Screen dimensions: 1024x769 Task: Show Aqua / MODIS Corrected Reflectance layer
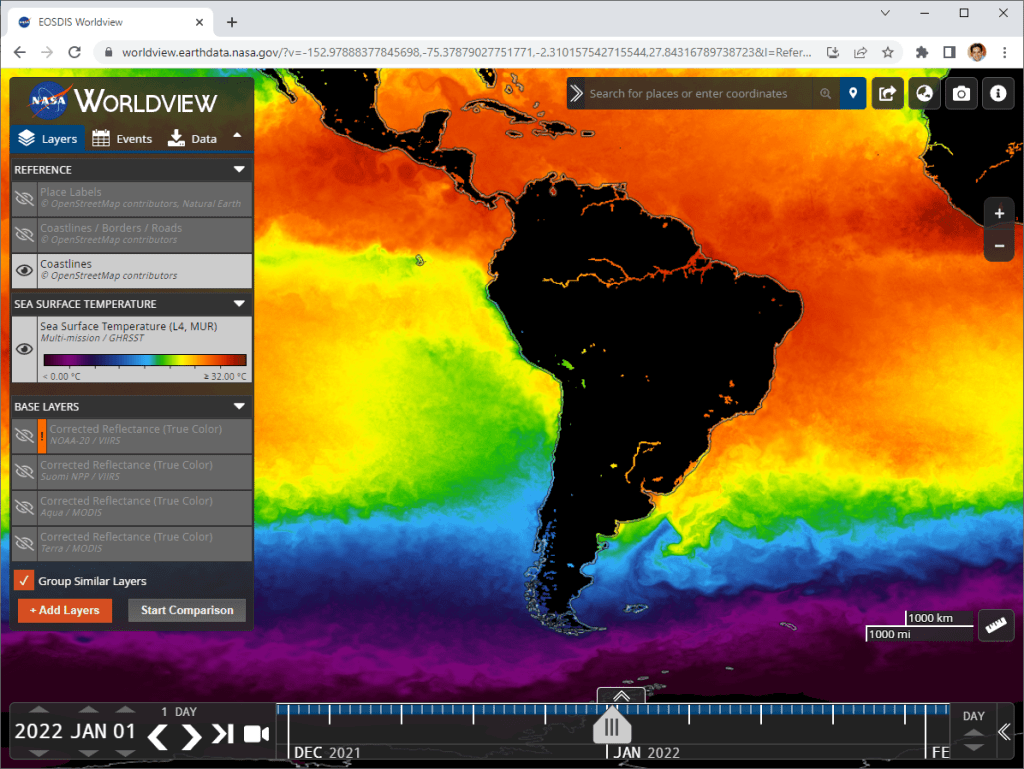click(x=25, y=507)
